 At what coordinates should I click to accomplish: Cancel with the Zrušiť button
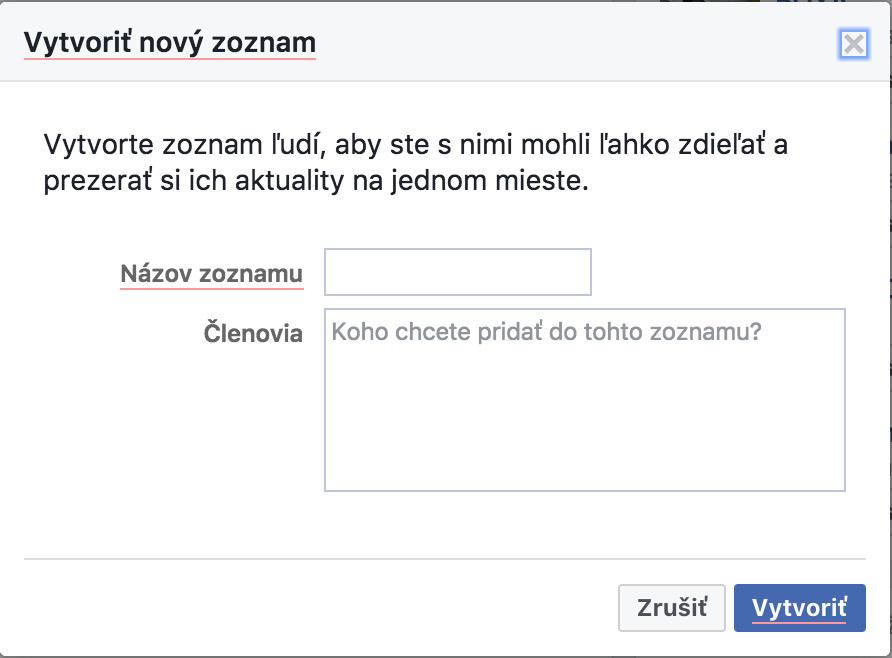click(x=672, y=607)
